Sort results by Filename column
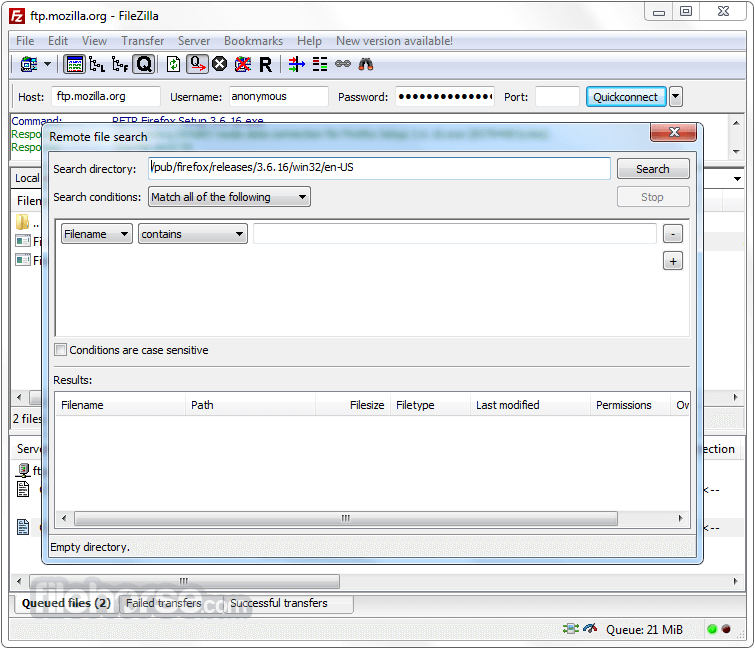This screenshot has width=755, height=649. pyautogui.click(x=120, y=405)
